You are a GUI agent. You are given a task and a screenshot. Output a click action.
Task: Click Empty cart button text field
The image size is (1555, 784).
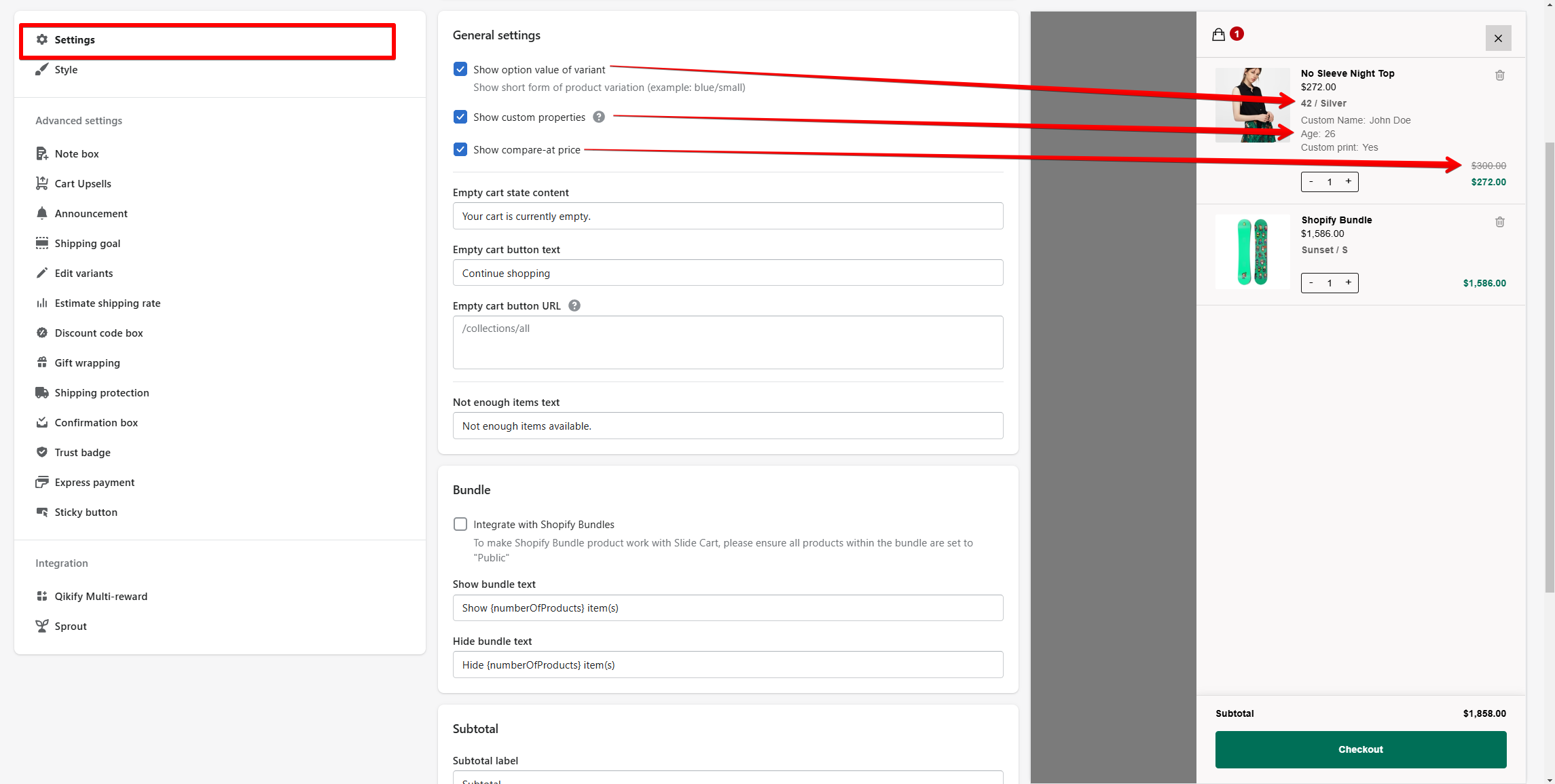click(x=728, y=273)
